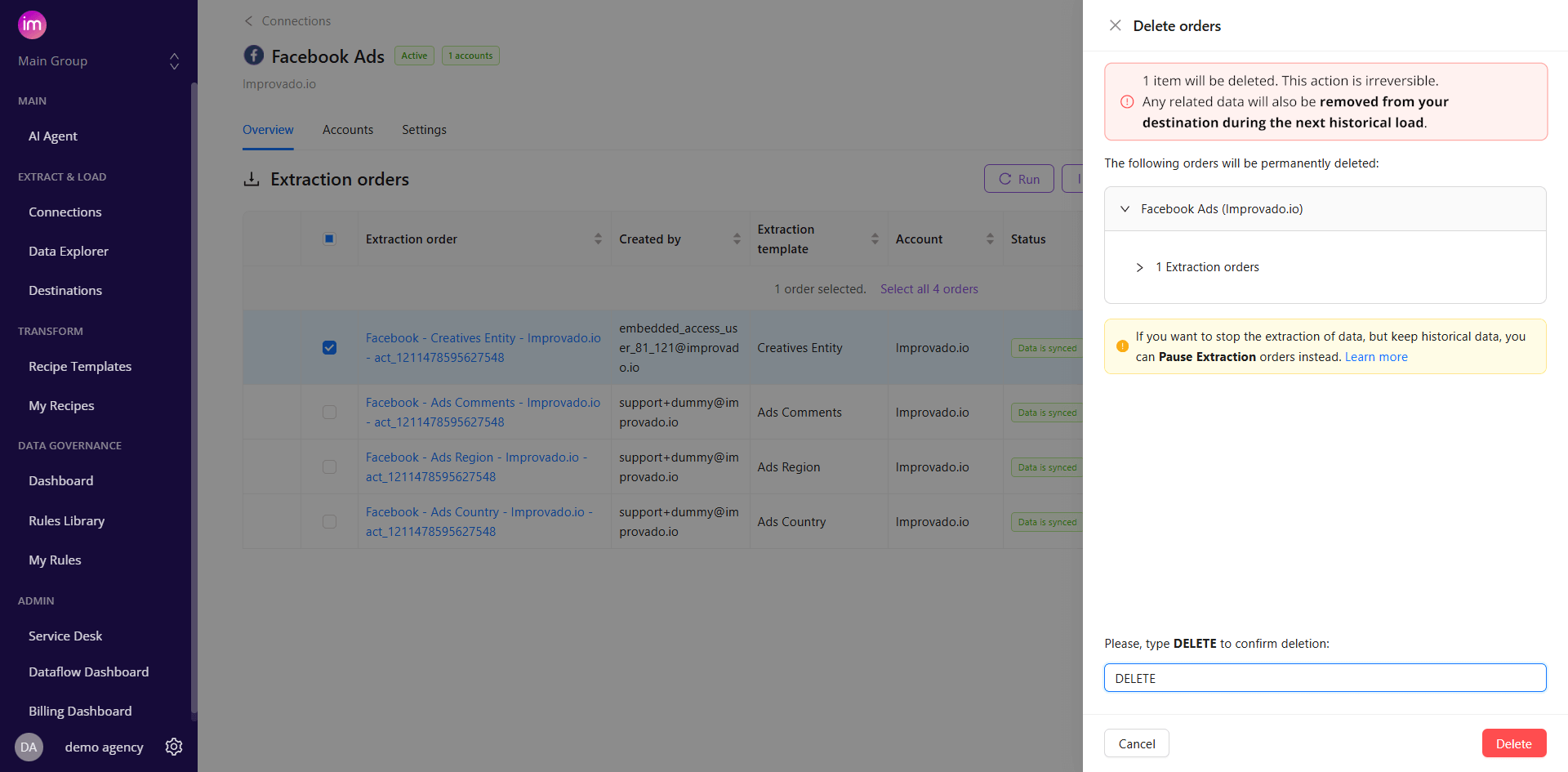This screenshot has width=1568, height=772.
Task: Check the Ads Country order checkbox
Action: coord(329,521)
